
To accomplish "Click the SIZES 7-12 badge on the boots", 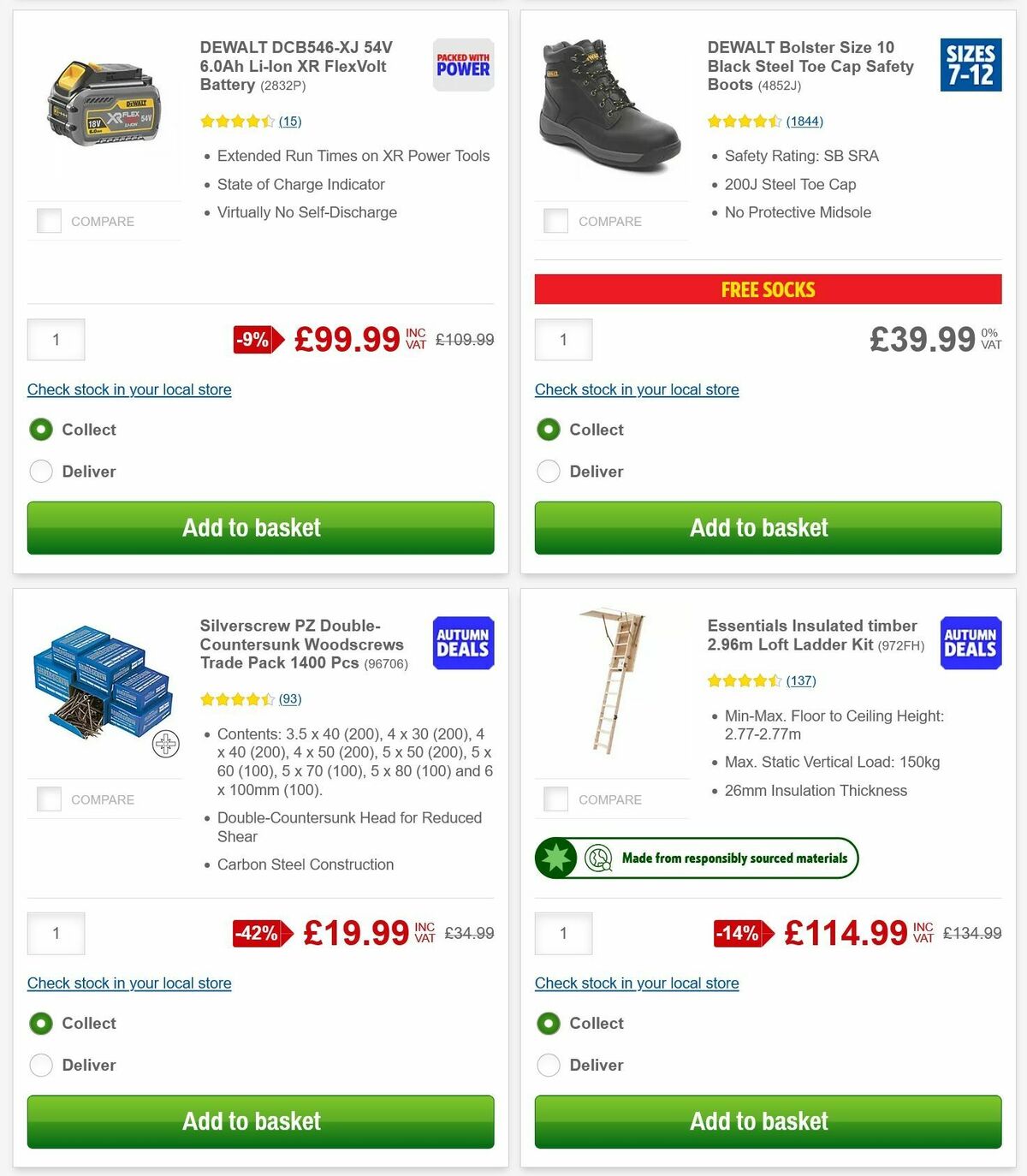I will click(x=972, y=63).
